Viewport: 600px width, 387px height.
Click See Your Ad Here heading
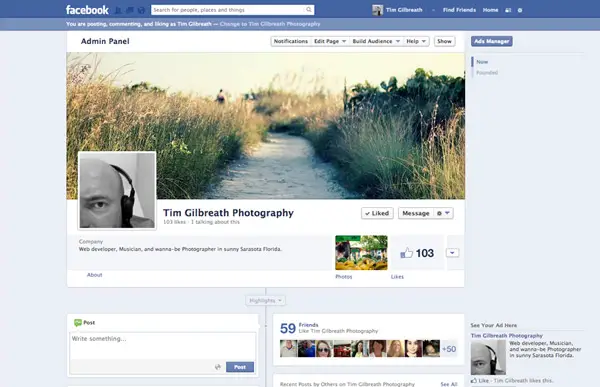(x=494, y=325)
